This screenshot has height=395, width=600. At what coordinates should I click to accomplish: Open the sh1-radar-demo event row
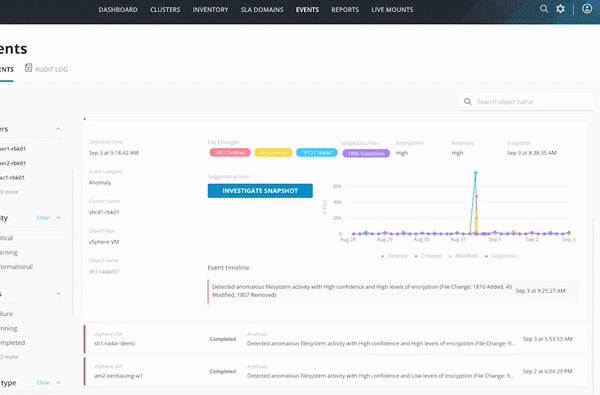coord(335,339)
